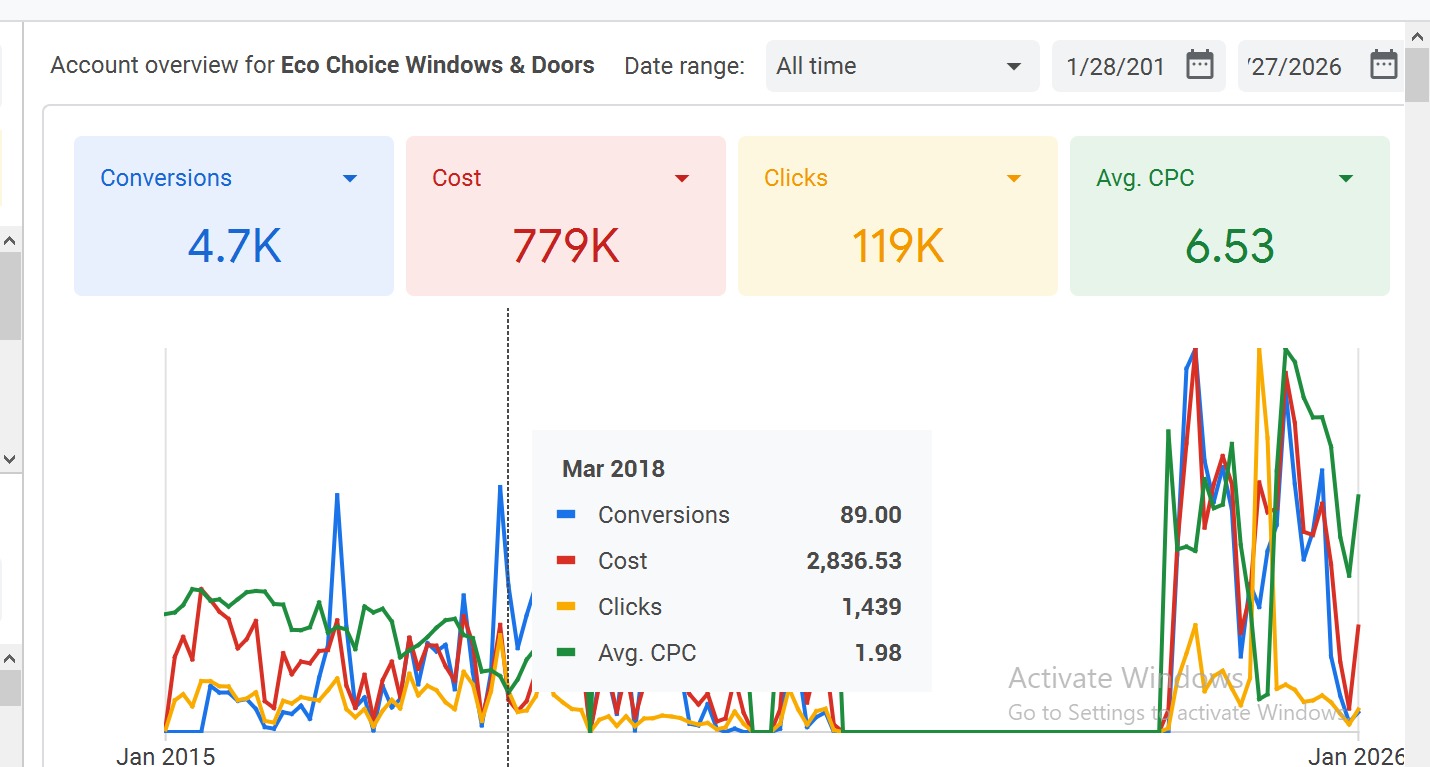Open the Conversions metric selector dropdown
Screen dimensions: 1430x767
(350, 177)
